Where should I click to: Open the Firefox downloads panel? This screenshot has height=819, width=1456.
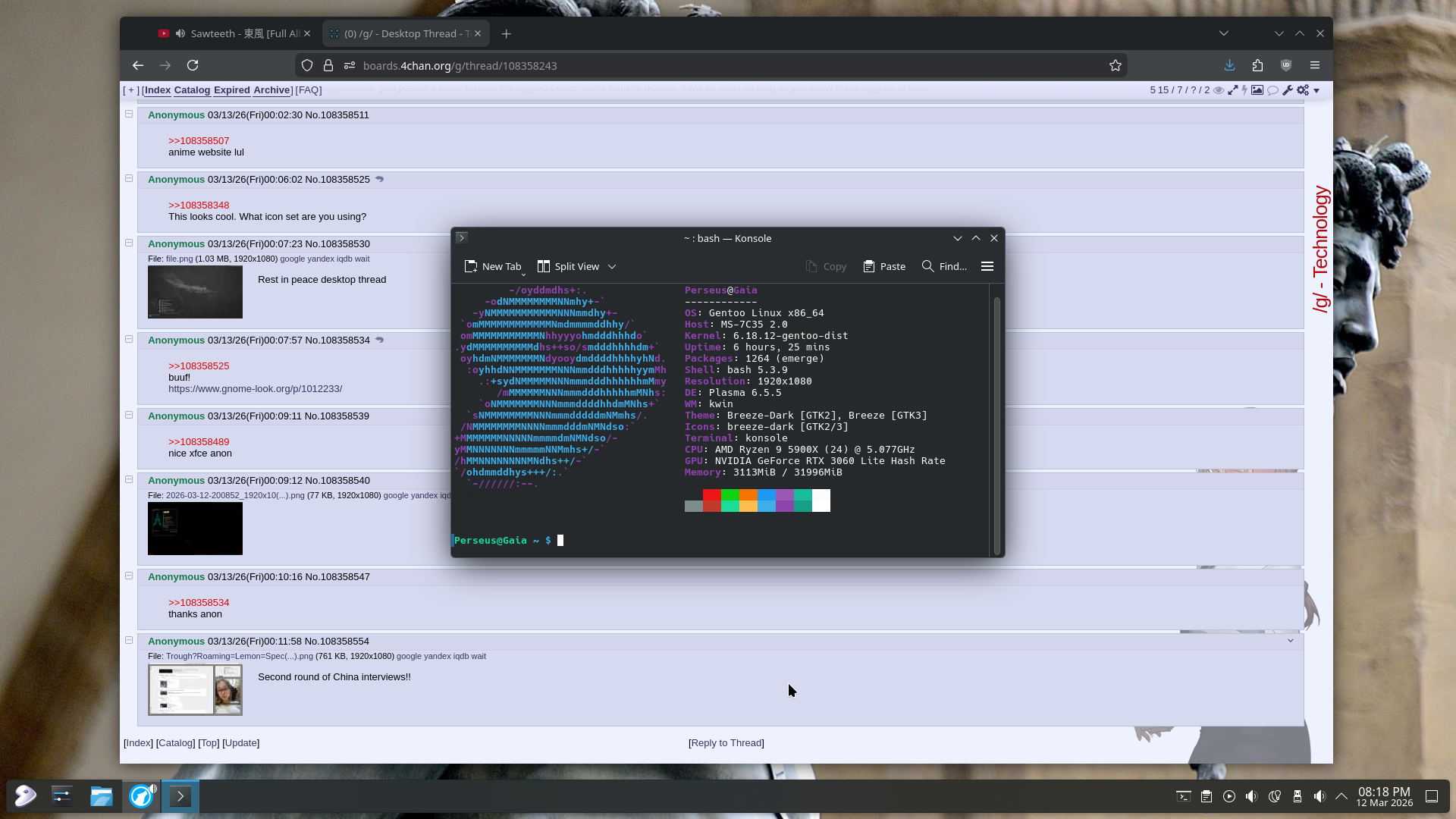pos(1229,66)
